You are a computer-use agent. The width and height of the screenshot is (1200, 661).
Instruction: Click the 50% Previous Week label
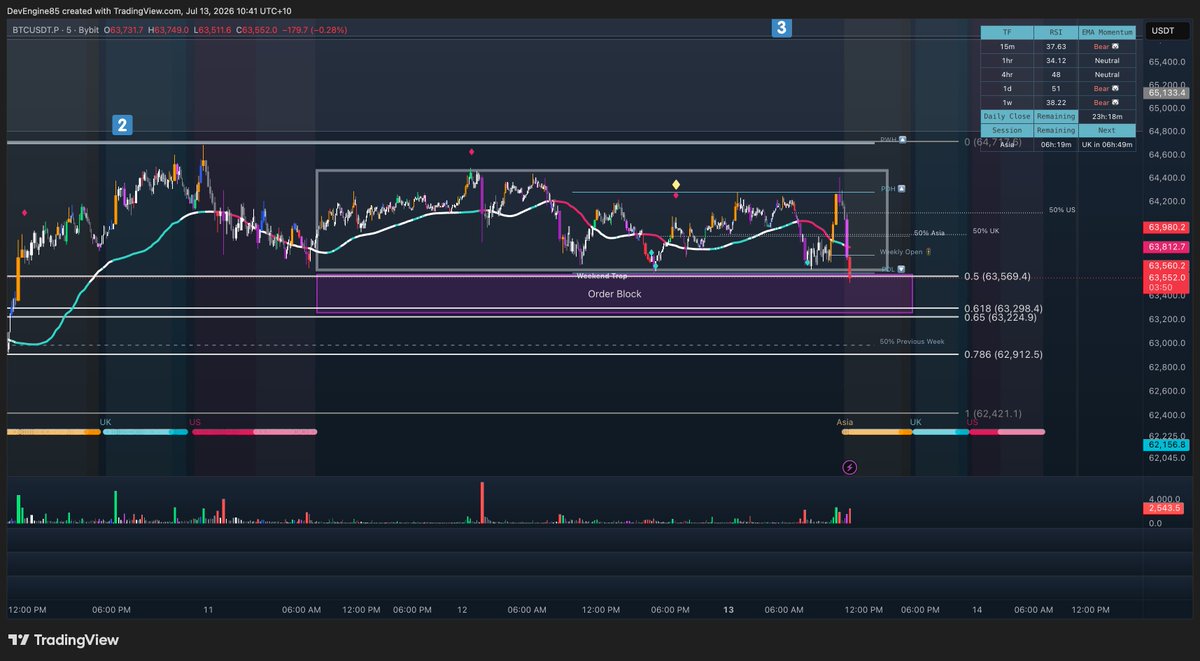pos(912,342)
